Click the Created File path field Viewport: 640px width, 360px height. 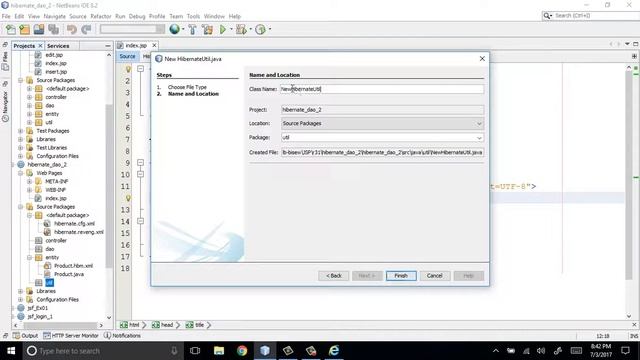pos(382,152)
